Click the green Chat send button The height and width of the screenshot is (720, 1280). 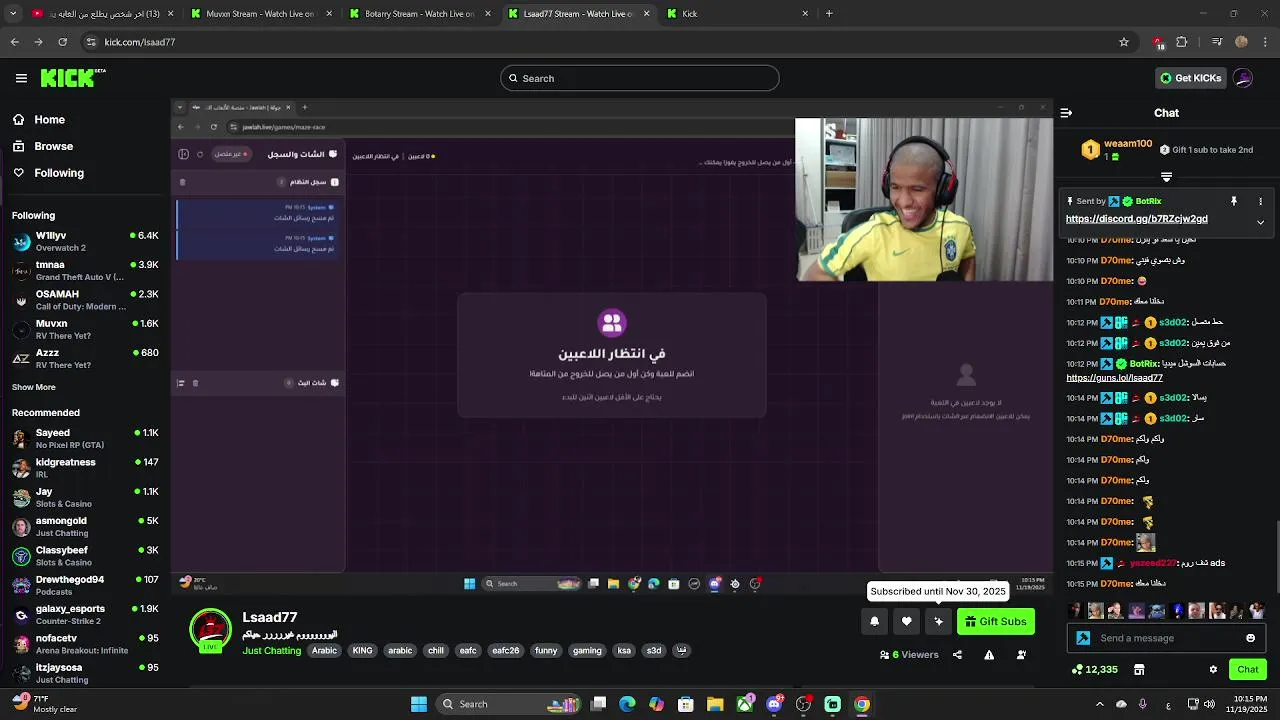1247,669
